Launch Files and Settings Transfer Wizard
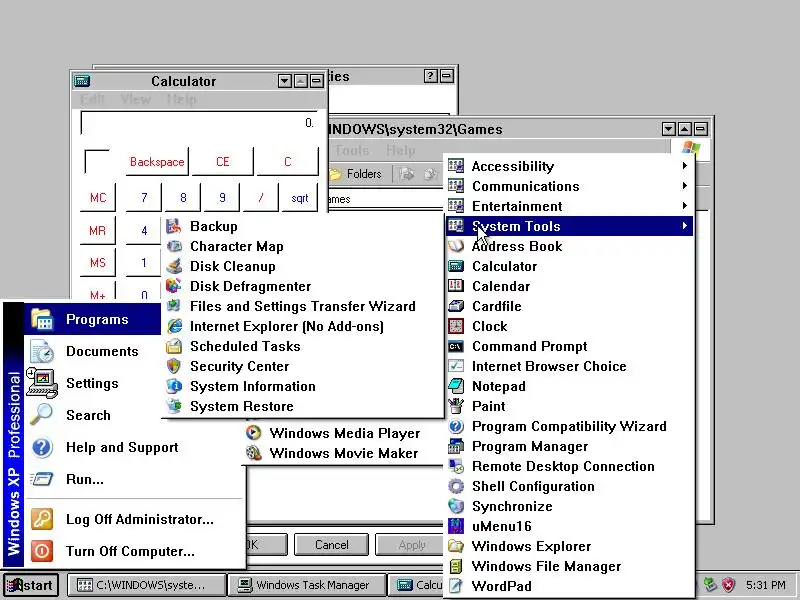 tap(303, 306)
